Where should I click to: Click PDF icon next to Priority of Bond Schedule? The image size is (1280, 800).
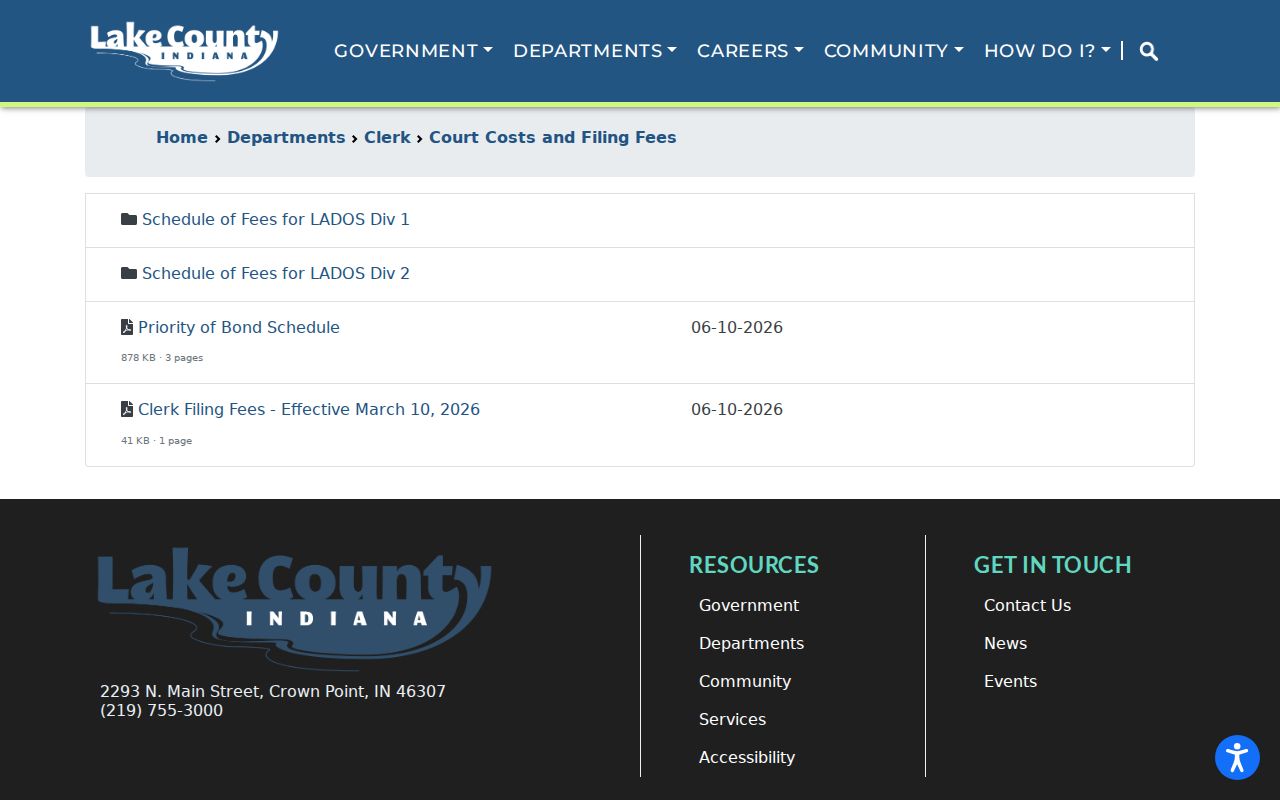pos(127,327)
